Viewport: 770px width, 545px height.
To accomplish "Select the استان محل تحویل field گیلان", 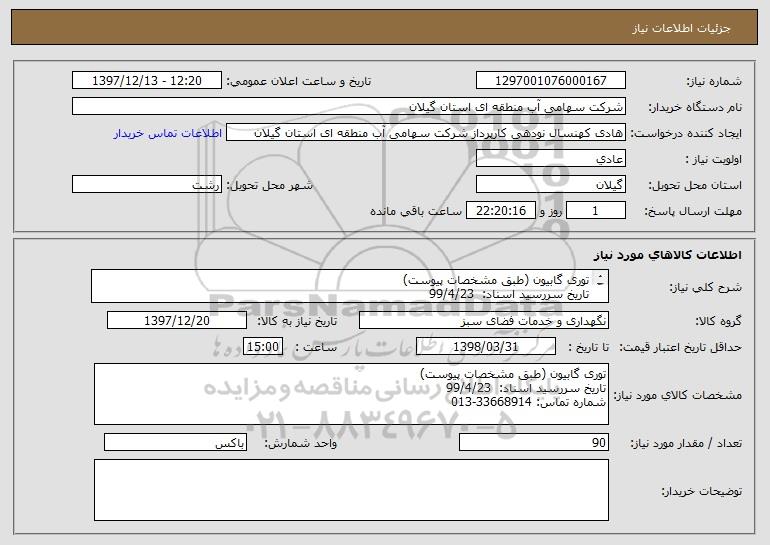I will [x=550, y=184].
